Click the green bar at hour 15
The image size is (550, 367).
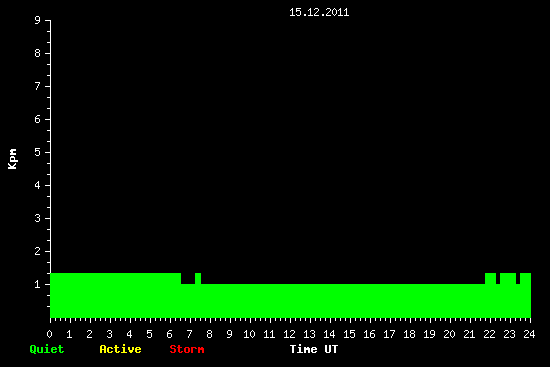(350, 301)
